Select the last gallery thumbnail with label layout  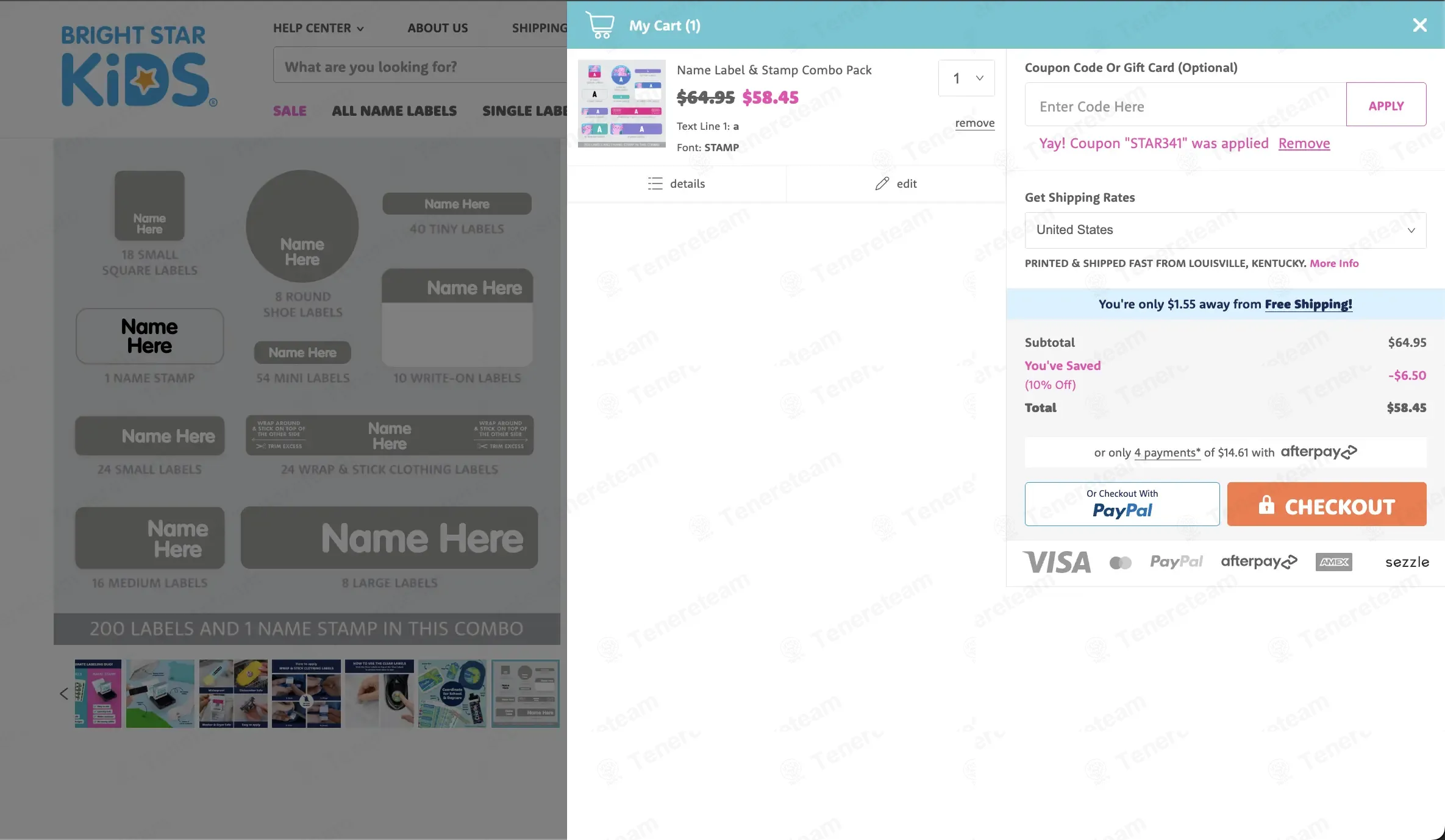(525, 694)
